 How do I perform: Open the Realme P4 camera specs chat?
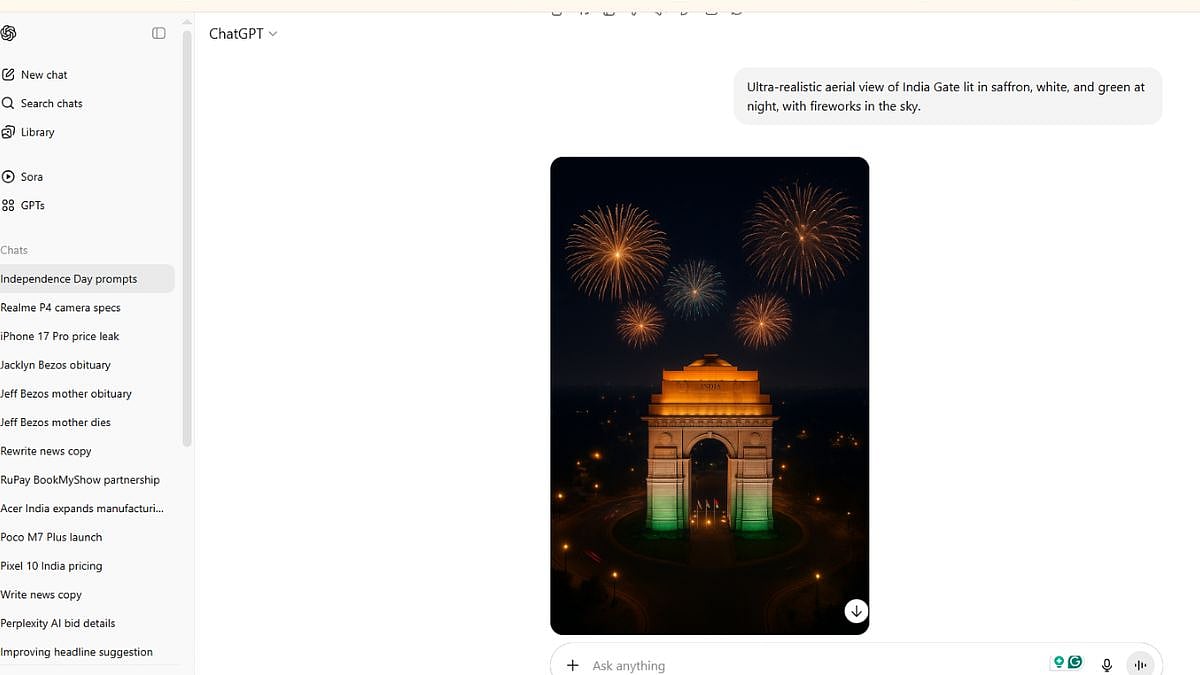pyautogui.click(x=60, y=308)
